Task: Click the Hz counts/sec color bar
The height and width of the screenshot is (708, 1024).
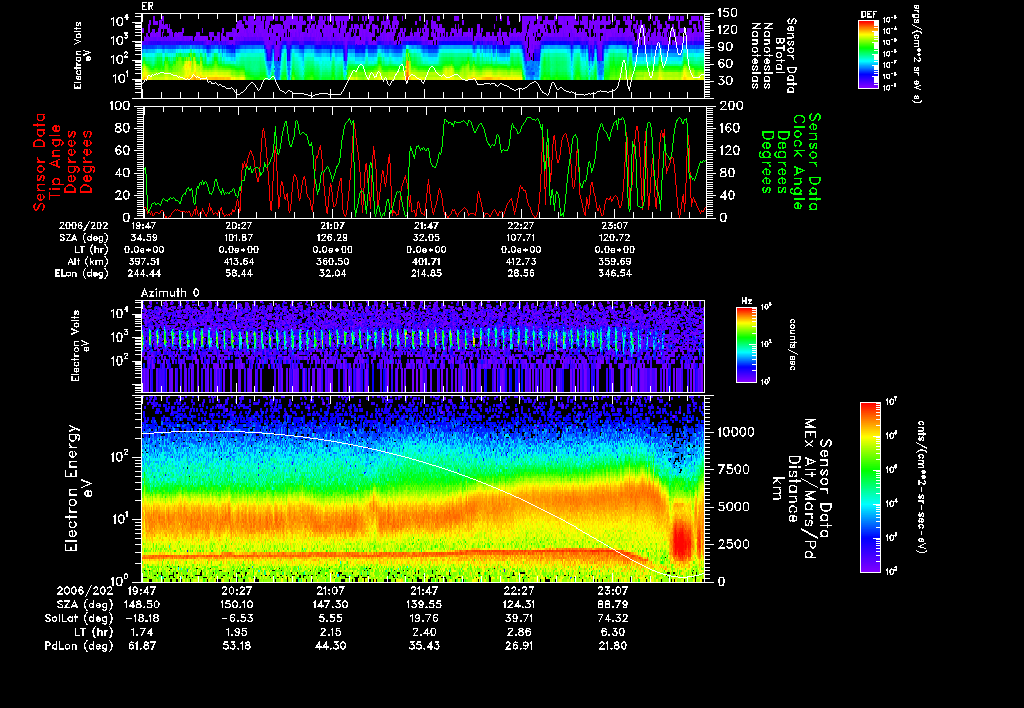Action: (746, 344)
